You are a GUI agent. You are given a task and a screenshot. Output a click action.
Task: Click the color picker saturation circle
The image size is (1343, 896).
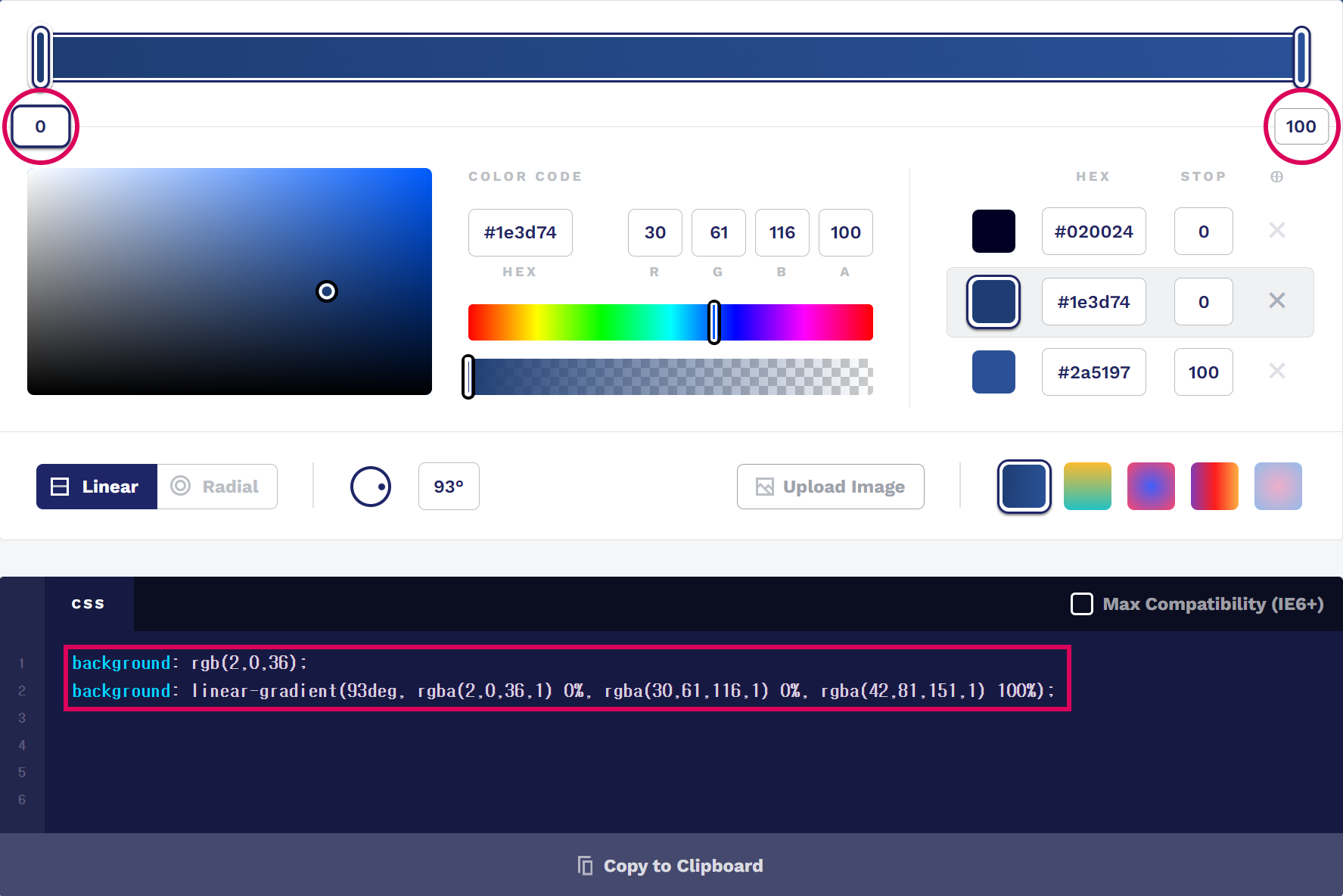click(326, 291)
